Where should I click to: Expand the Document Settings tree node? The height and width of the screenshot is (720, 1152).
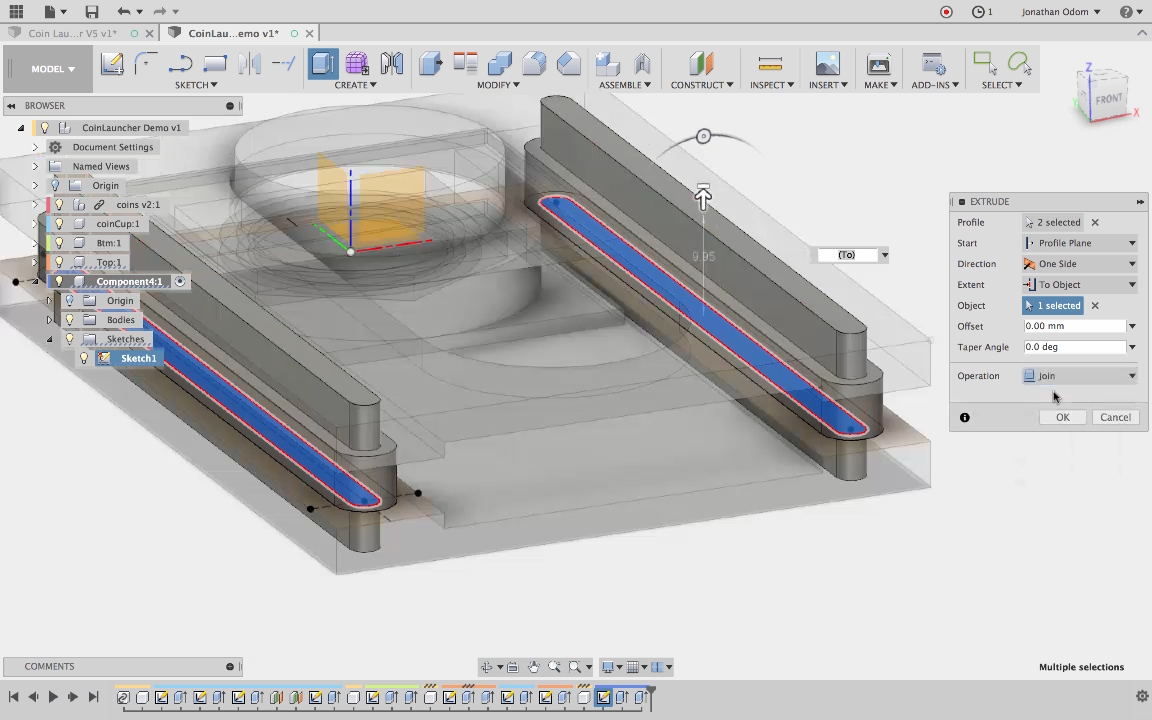(35, 147)
